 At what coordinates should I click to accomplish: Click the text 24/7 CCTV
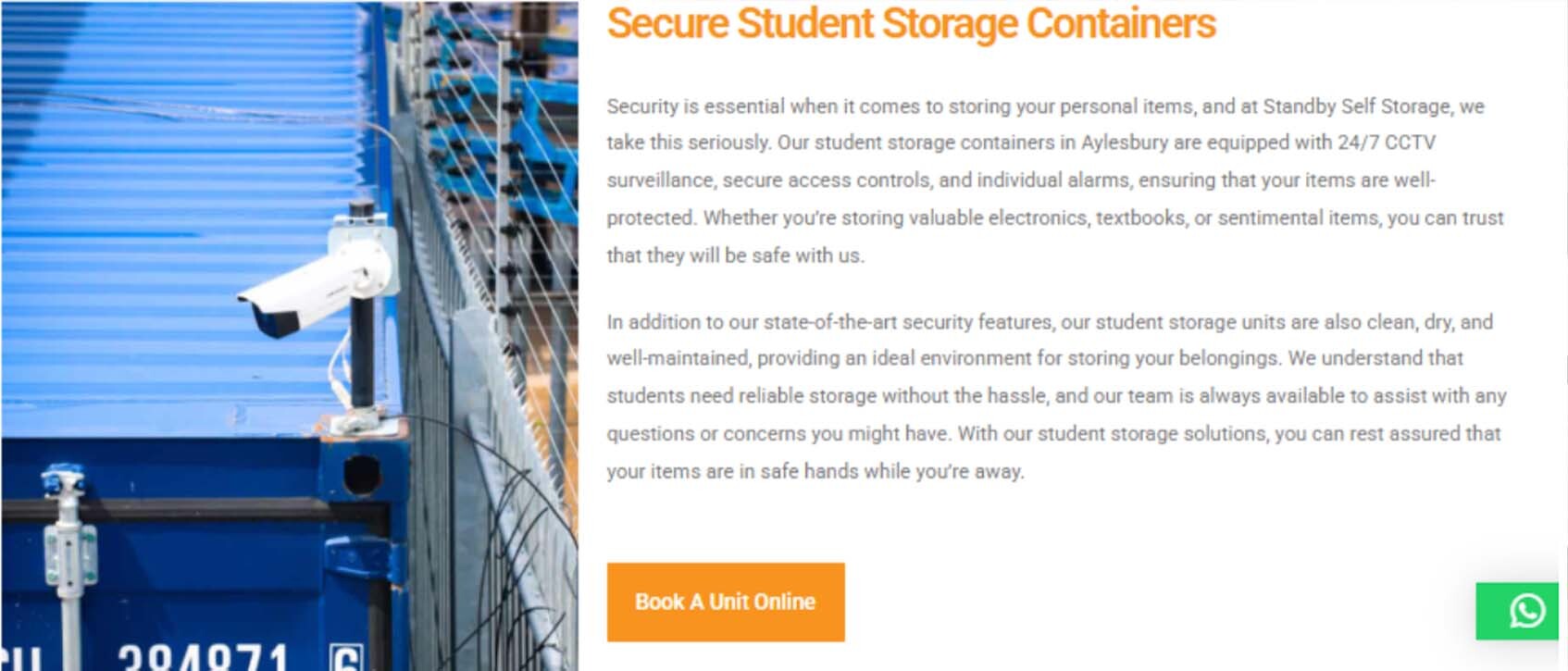(x=1386, y=143)
